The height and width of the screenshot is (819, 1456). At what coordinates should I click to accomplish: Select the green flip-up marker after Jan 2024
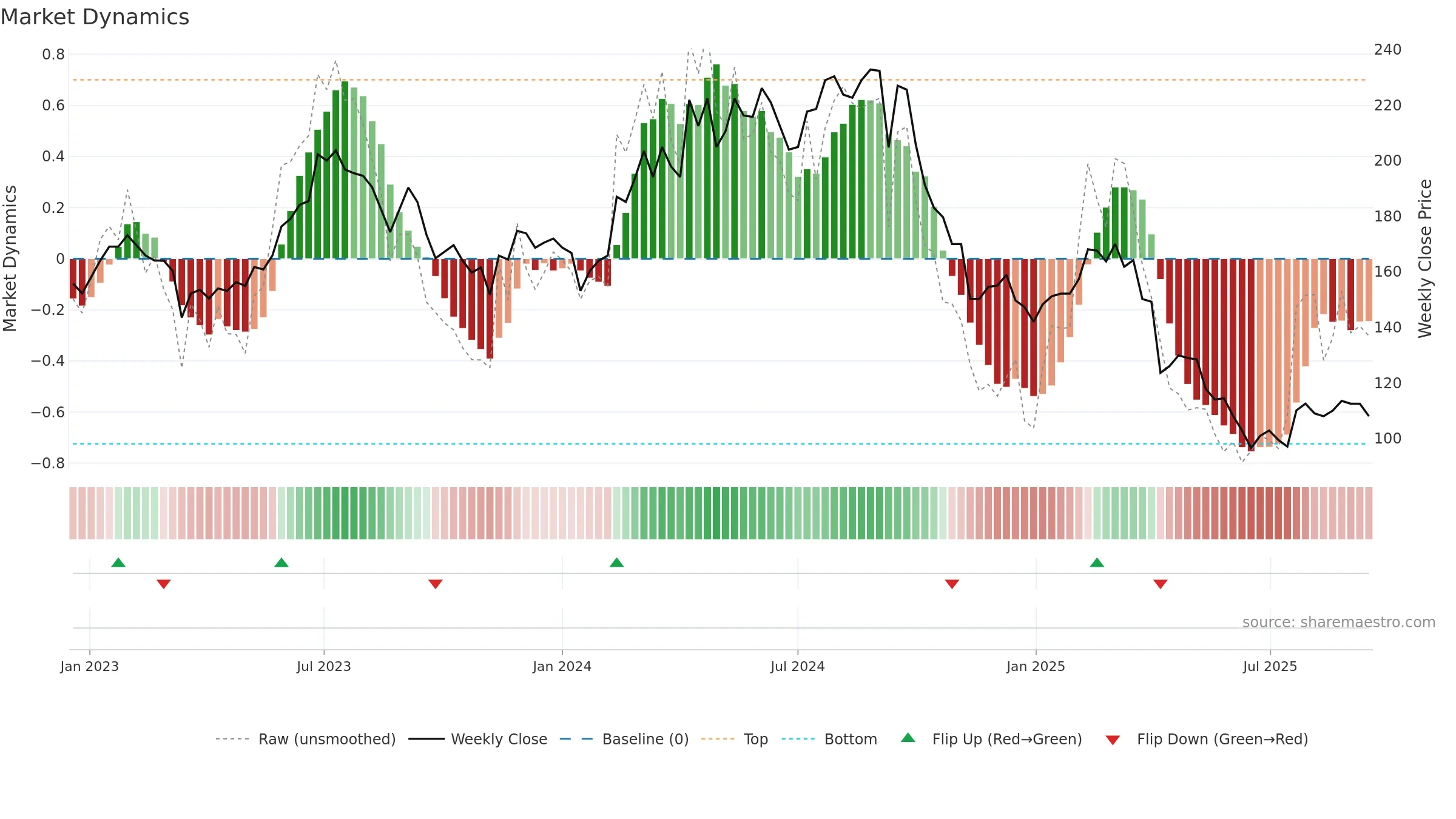(x=617, y=562)
